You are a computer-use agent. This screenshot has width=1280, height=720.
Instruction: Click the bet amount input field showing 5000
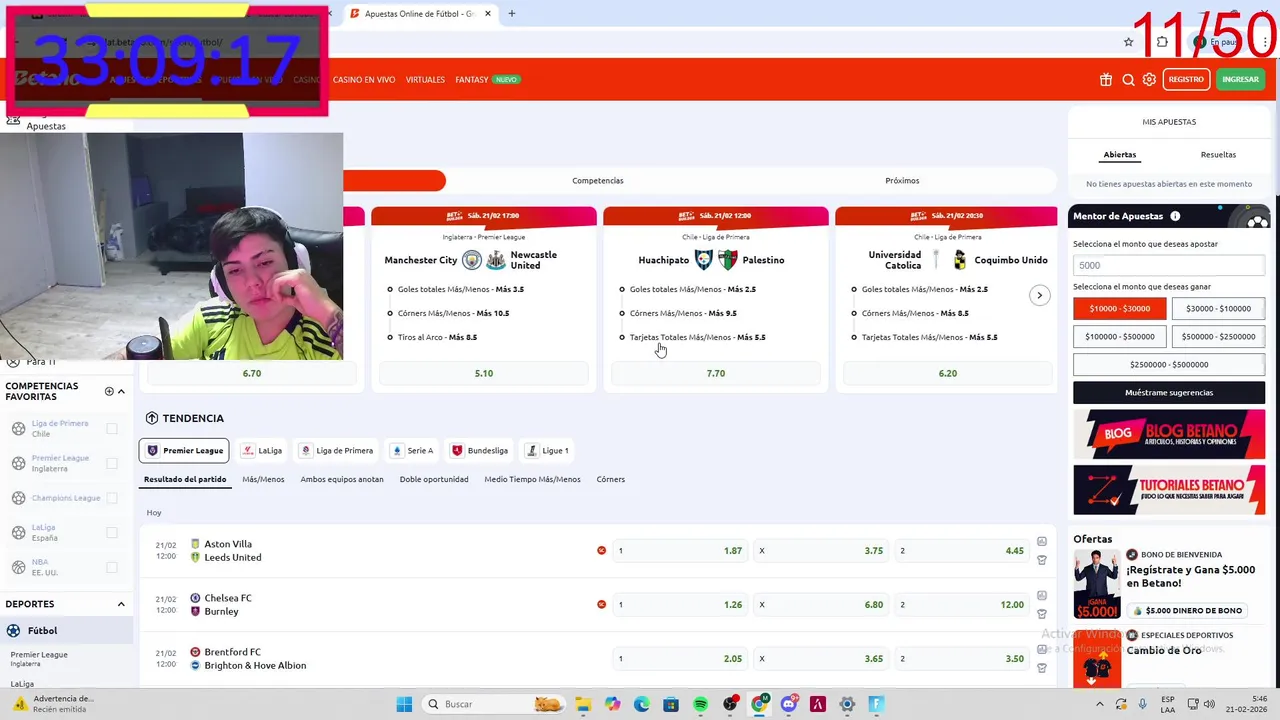click(x=1169, y=265)
